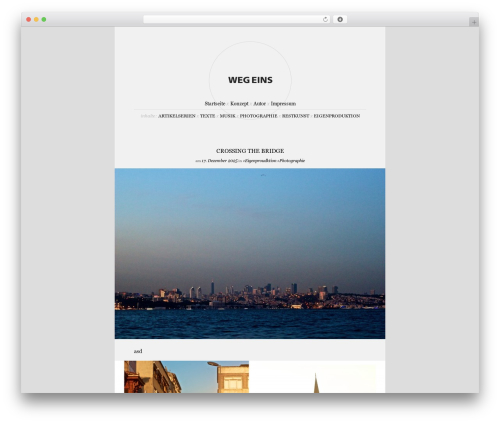This screenshot has height=423, width=500.
Task: Click the Eigenproduktion tag under the title
Action: (260, 161)
